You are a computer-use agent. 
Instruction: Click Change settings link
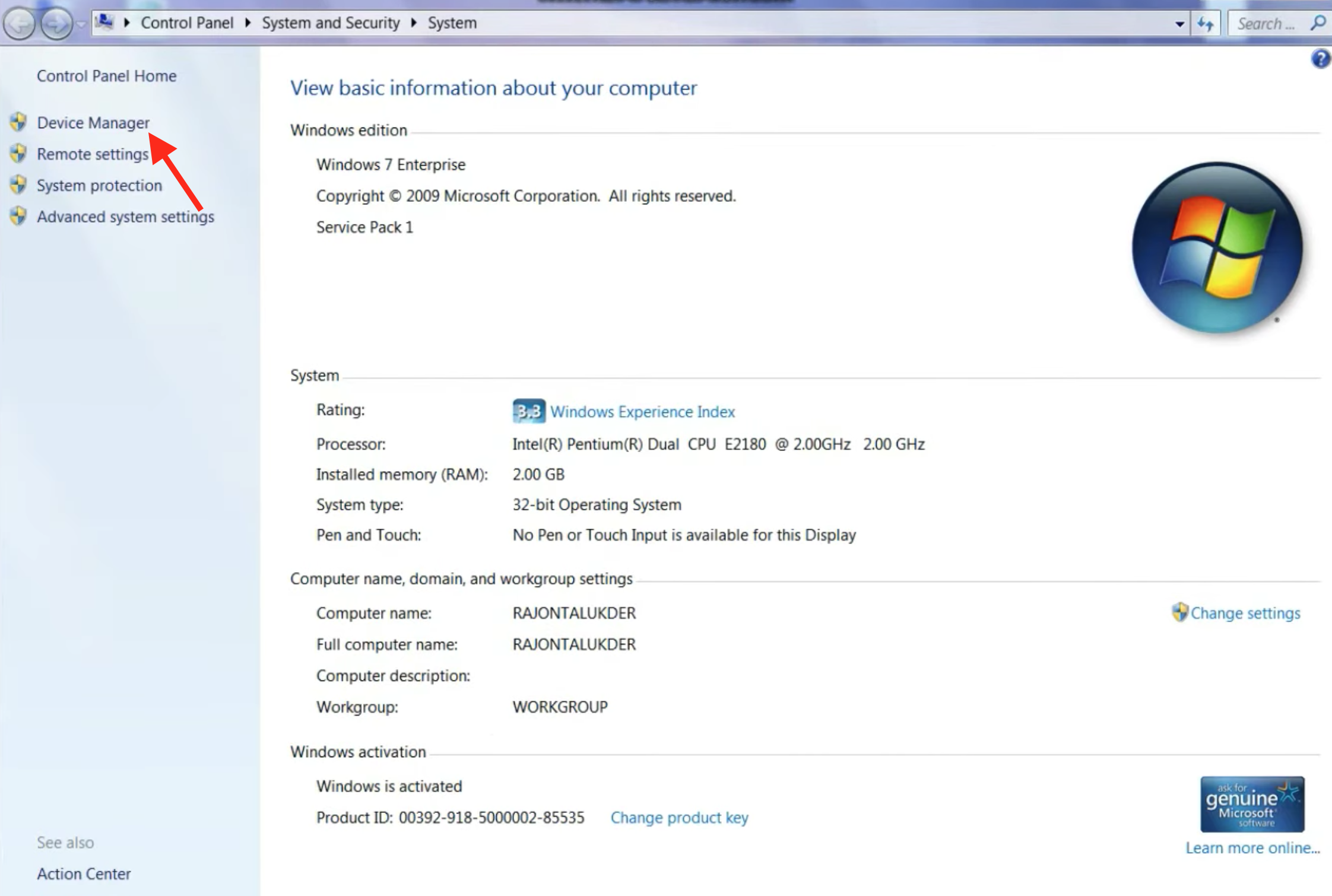click(1245, 614)
